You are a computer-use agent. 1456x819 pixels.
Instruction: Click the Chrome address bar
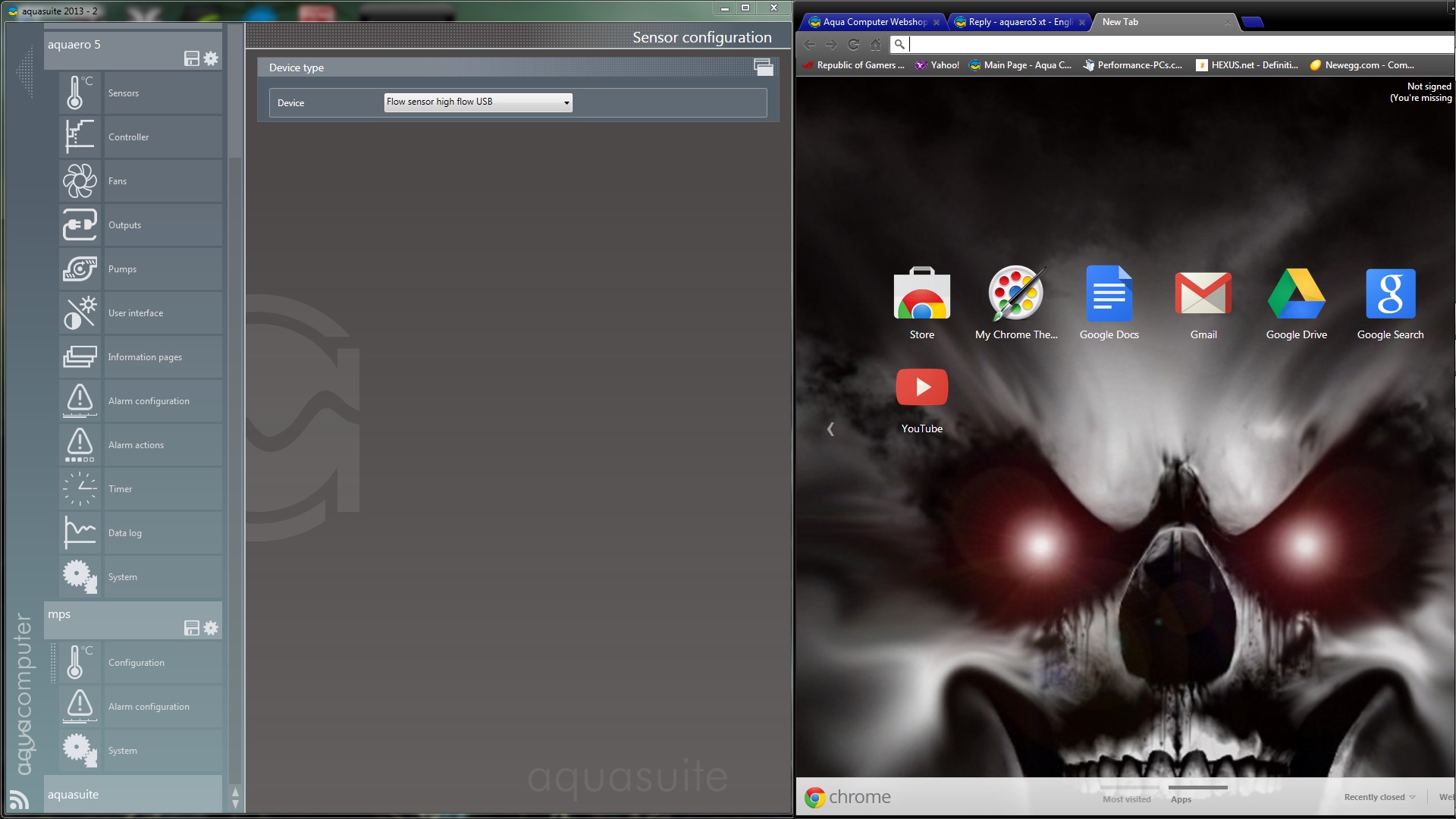(1175, 44)
